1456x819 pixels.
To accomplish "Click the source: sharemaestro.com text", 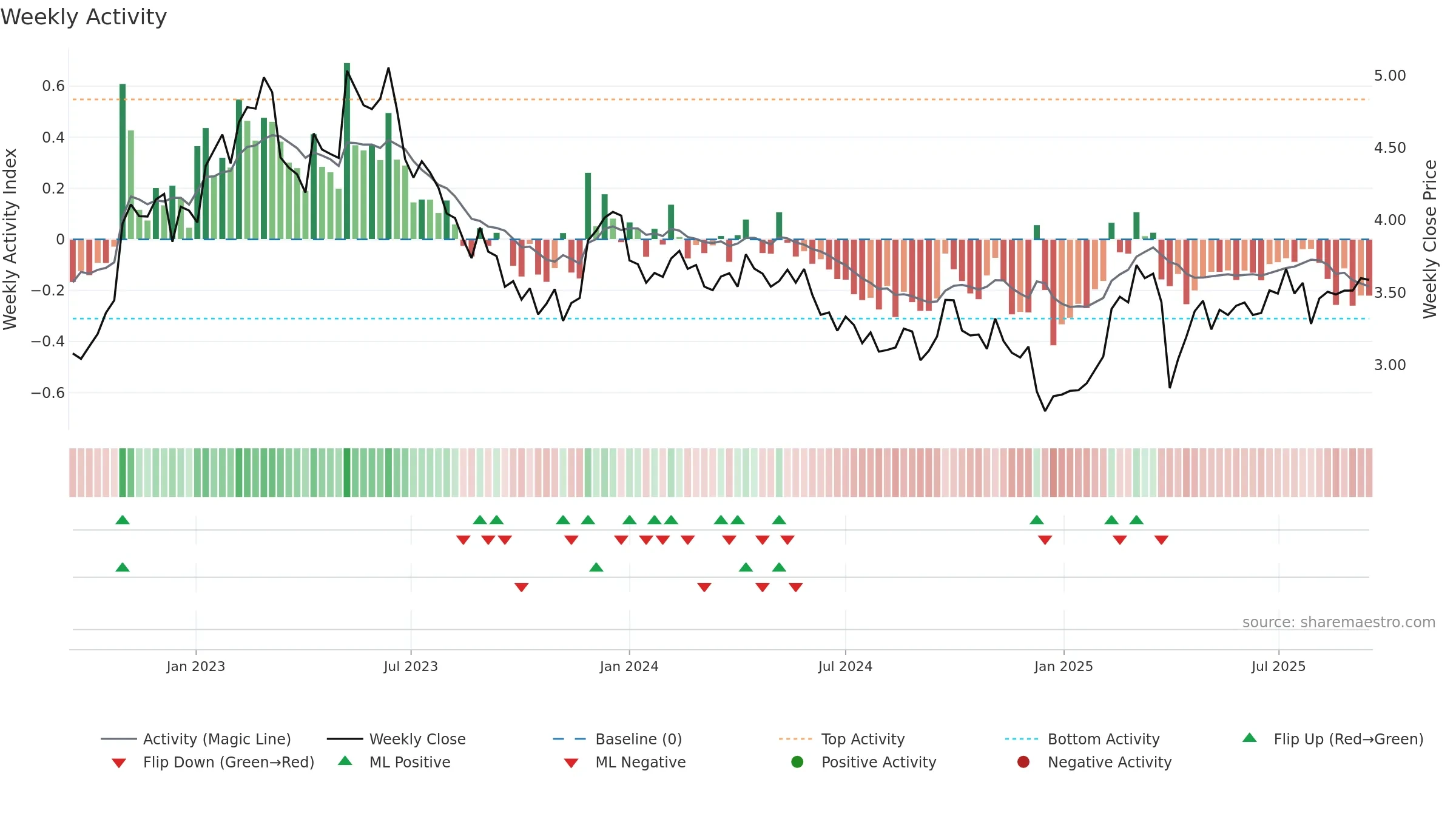I will point(1339,622).
